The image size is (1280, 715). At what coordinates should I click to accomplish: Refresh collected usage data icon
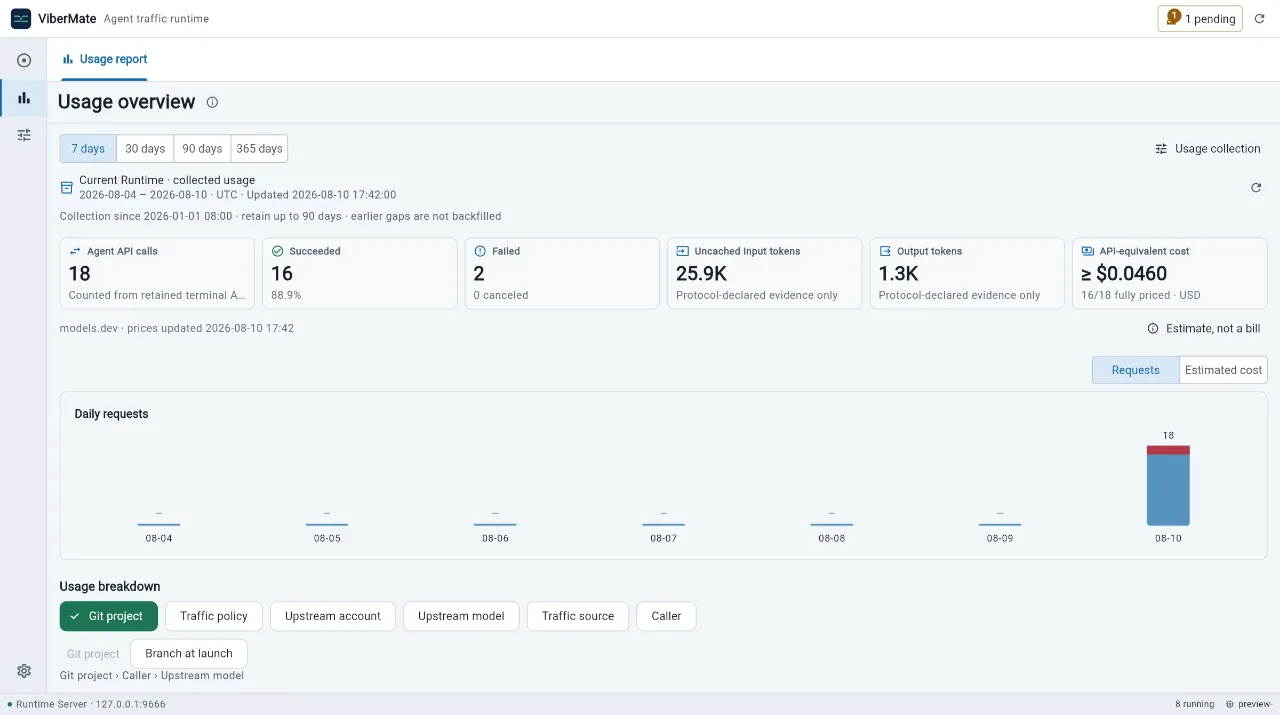tap(1256, 187)
